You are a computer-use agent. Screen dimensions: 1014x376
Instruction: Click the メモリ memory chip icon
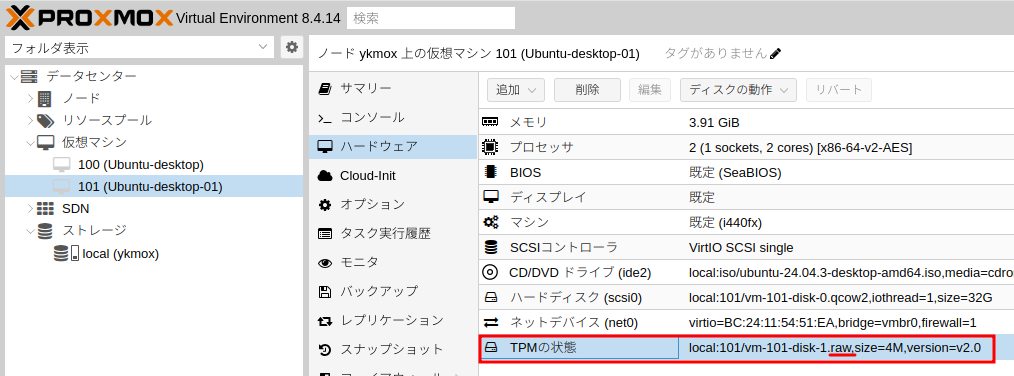point(491,122)
